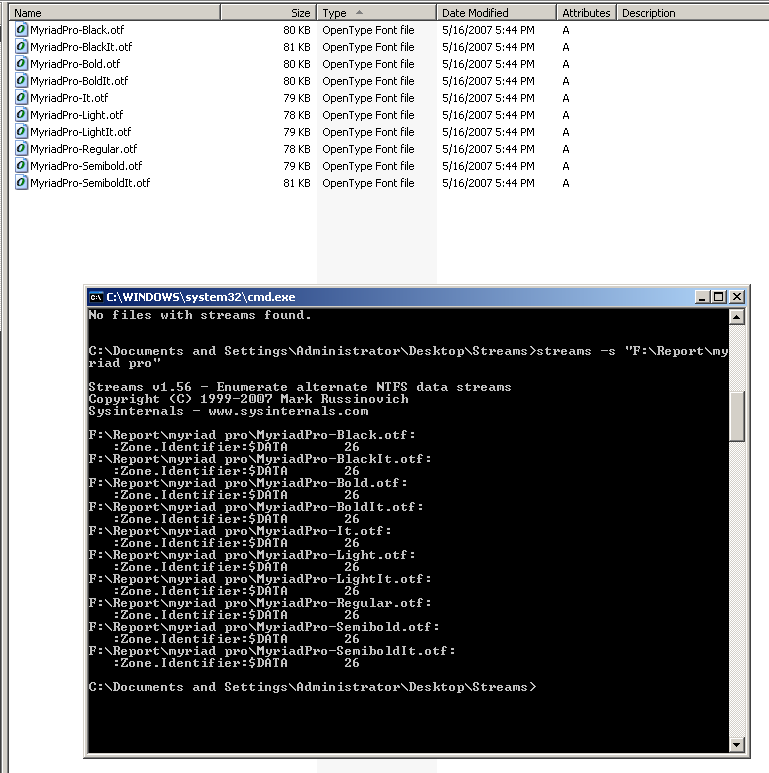Click the Copyright Mark Russinovich line
The height and width of the screenshot is (773, 769).
pyautogui.click(x=248, y=399)
